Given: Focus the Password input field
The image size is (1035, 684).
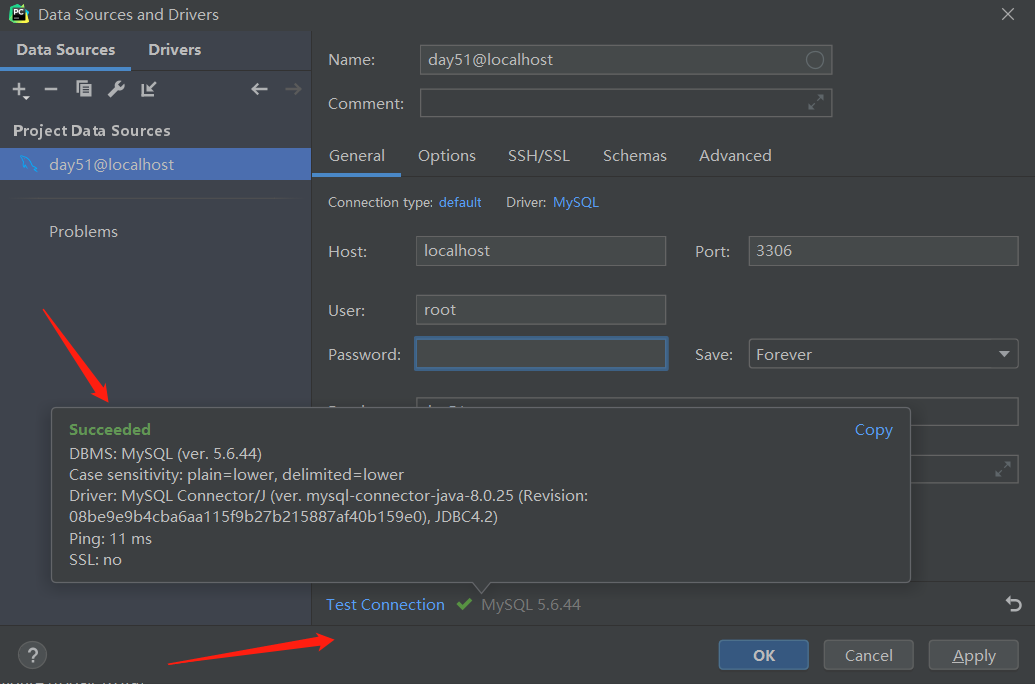Looking at the screenshot, I should (541, 354).
